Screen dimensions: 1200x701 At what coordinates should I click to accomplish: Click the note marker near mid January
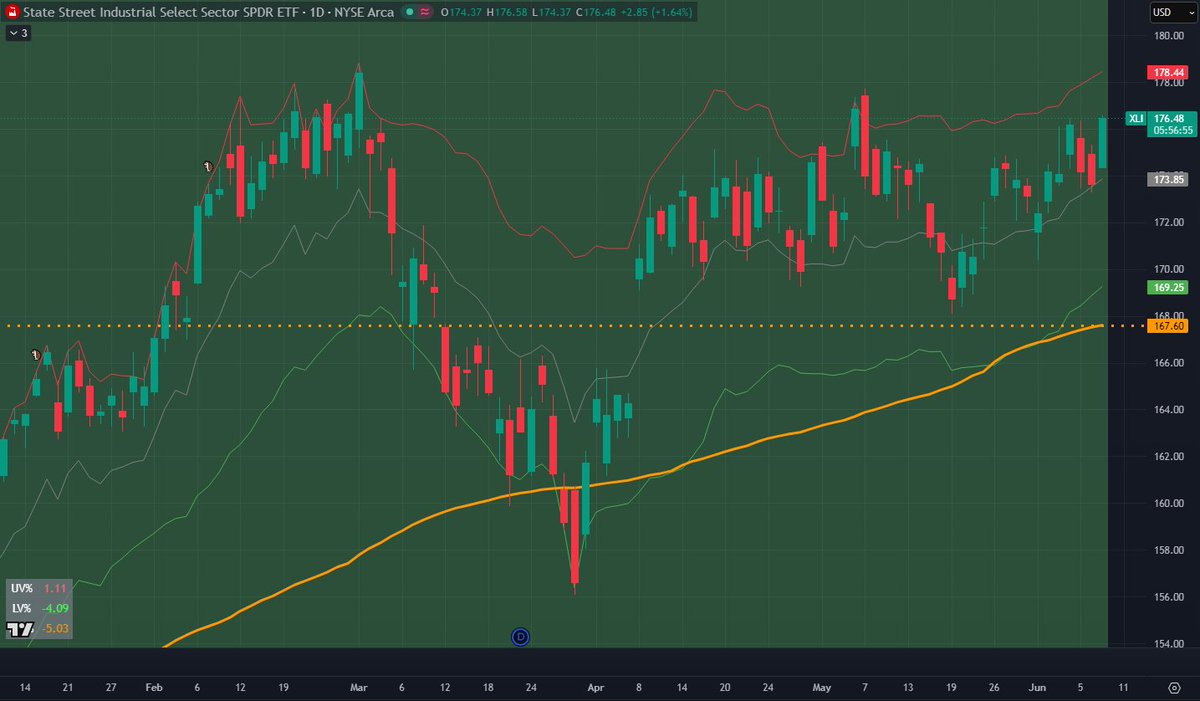(x=35, y=354)
